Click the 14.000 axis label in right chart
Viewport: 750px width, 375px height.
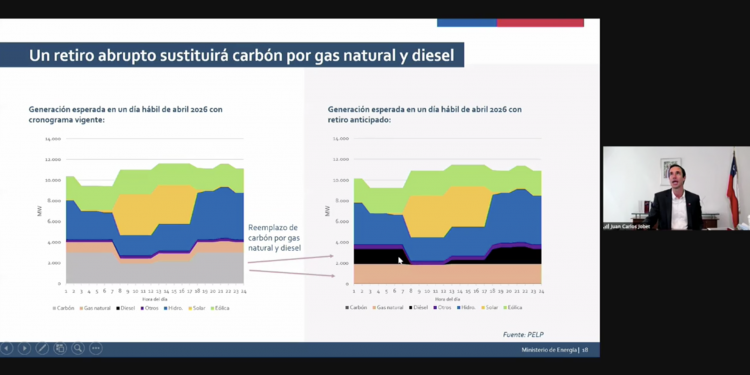tap(341, 139)
